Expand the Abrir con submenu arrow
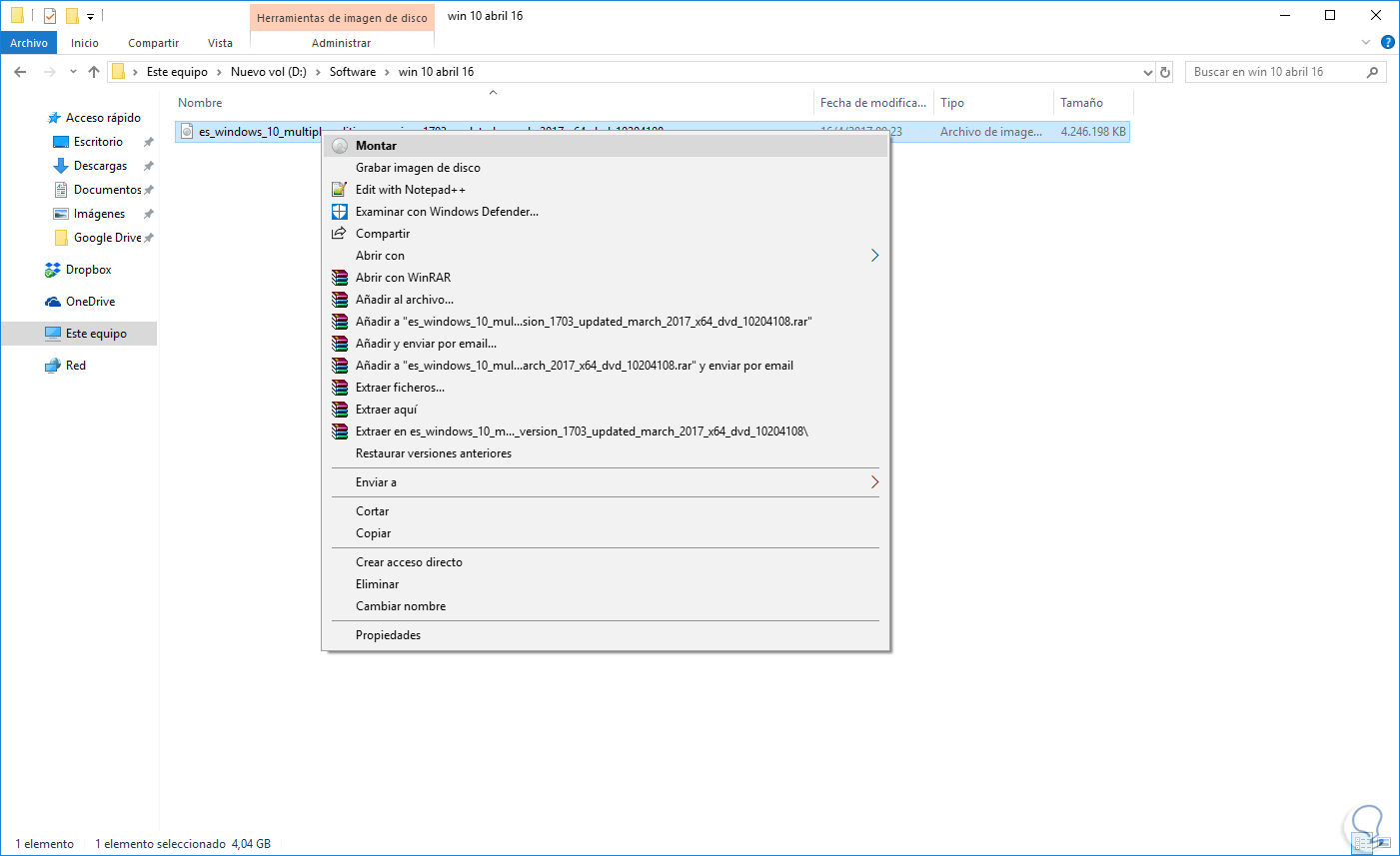The image size is (1400, 856). point(874,256)
